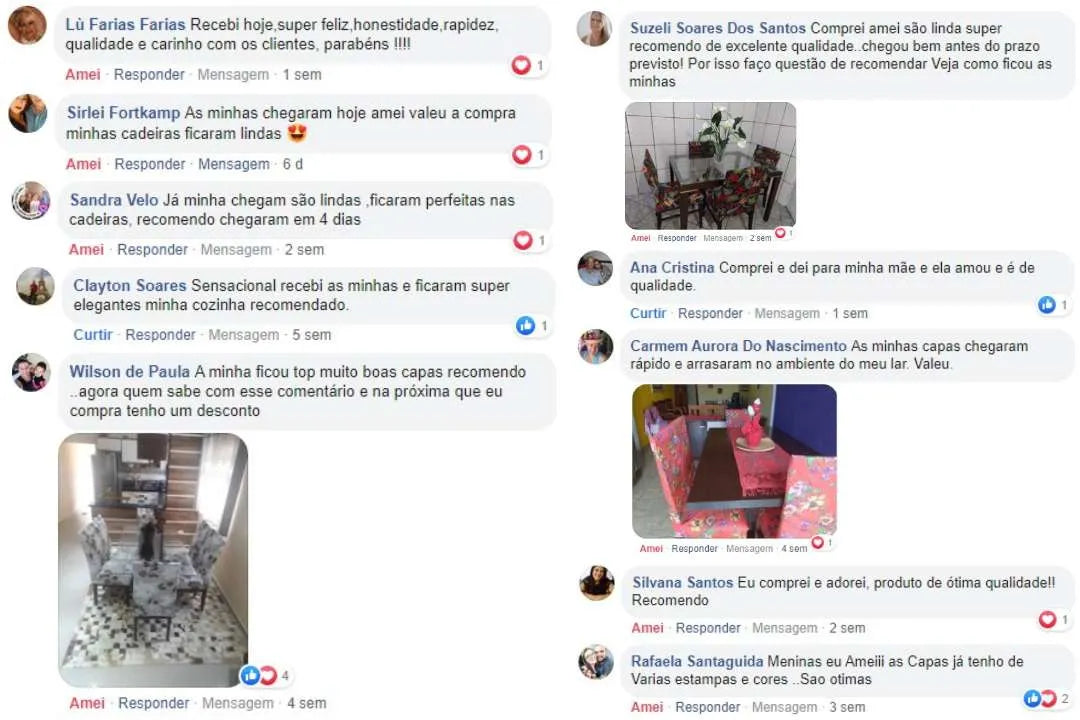Open Suzeli Soares Dos Santos profile link
The image size is (1080, 720).
click(x=718, y=28)
